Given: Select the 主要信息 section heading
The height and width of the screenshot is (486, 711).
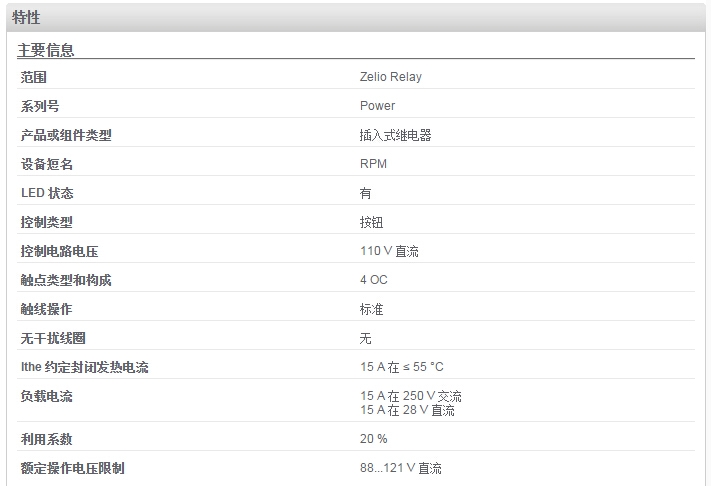Looking at the screenshot, I should click(x=46, y=50).
